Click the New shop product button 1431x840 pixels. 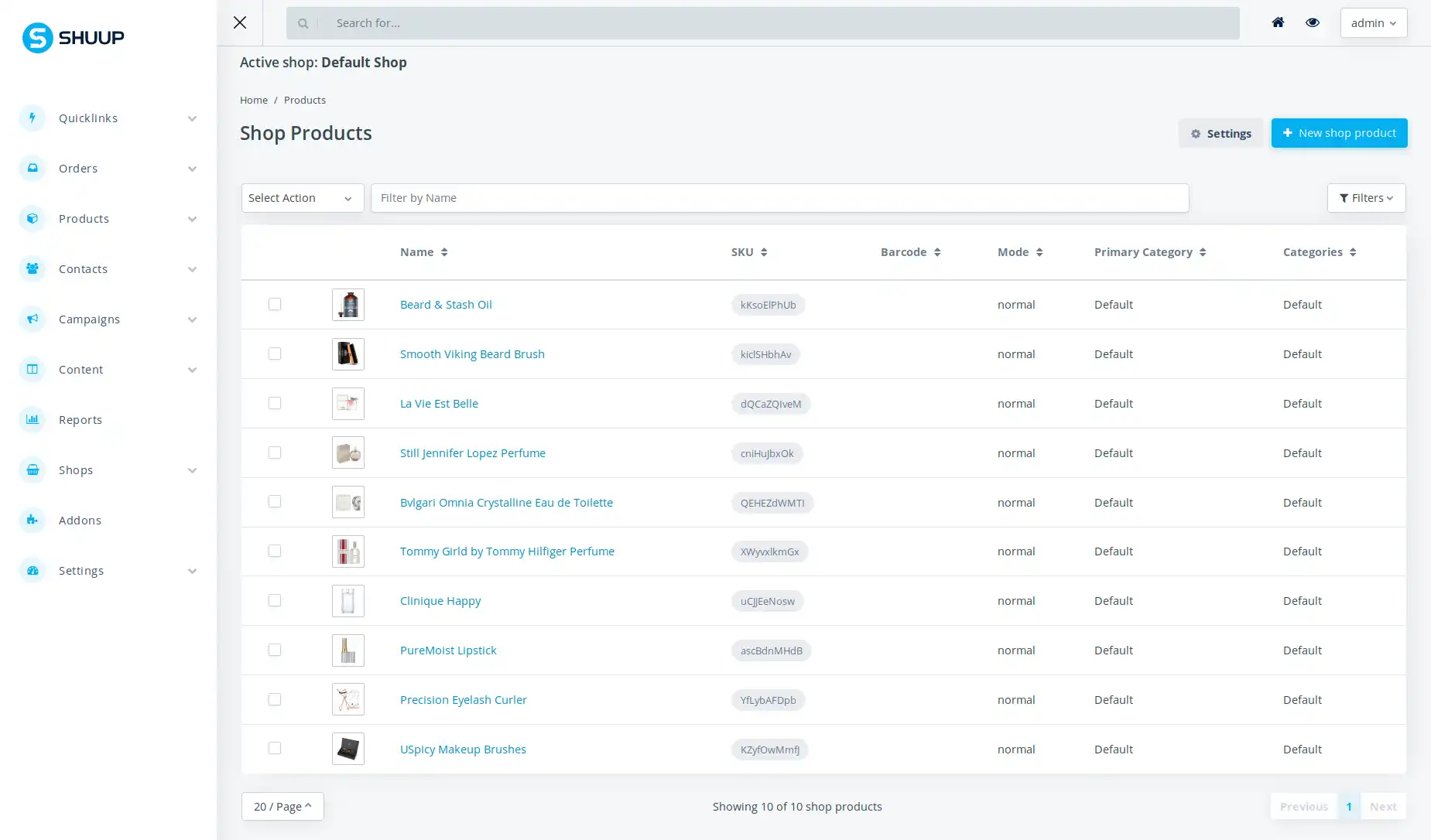point(1339,133)
